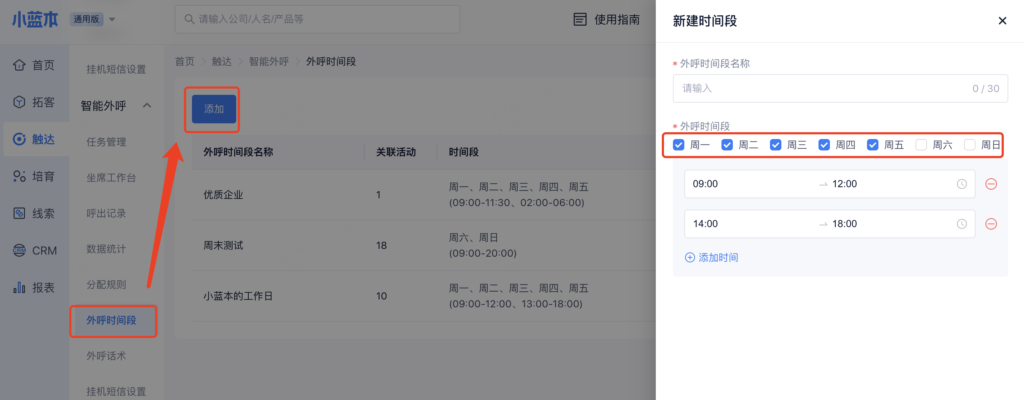This screenshot has width=1024, height=400.
Task: Open 外呼话术 in the side menu
Action: pyautogui.click(x=106, y=356)
